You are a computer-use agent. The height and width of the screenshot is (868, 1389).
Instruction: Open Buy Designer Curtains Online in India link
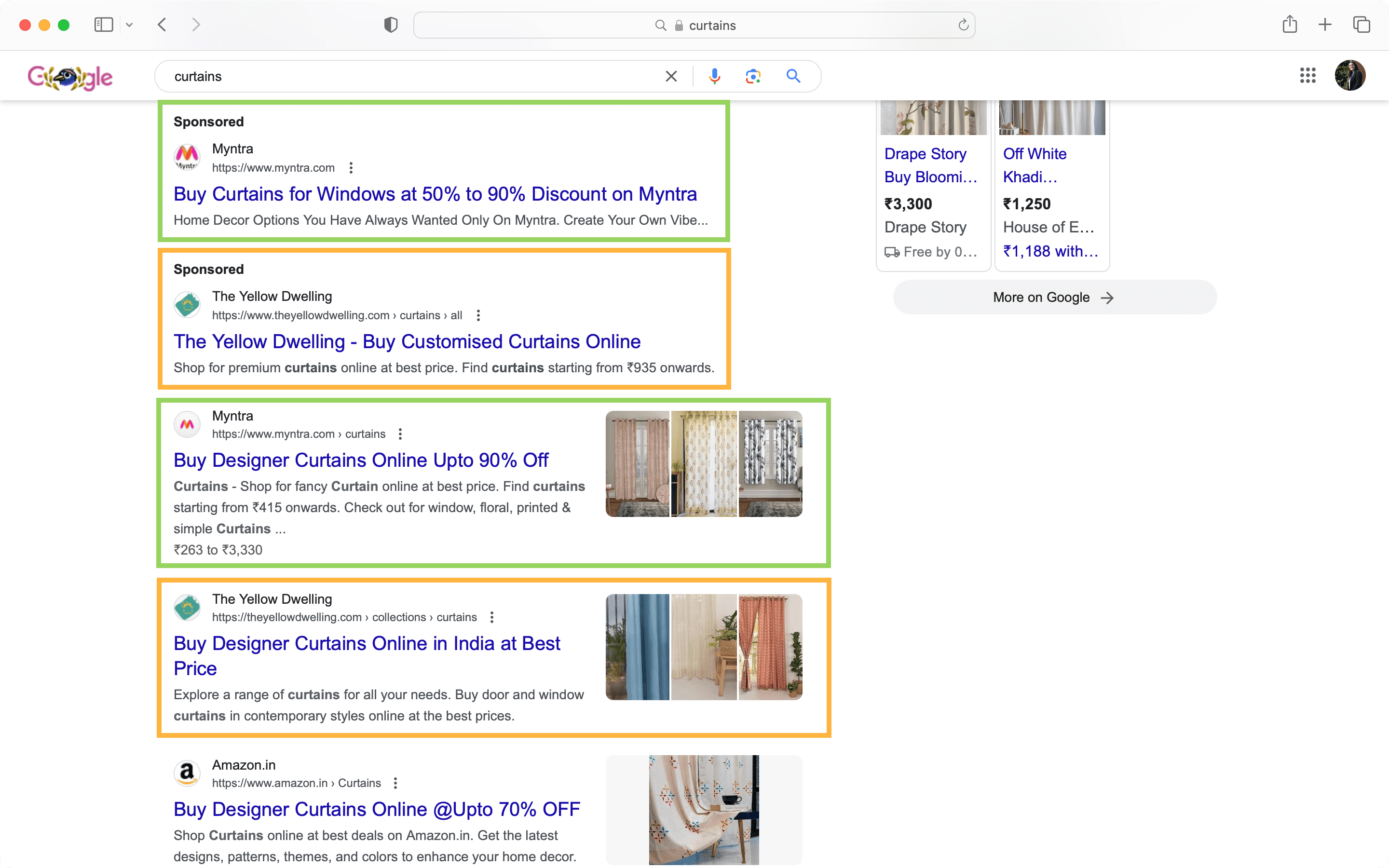coord(367,656)
